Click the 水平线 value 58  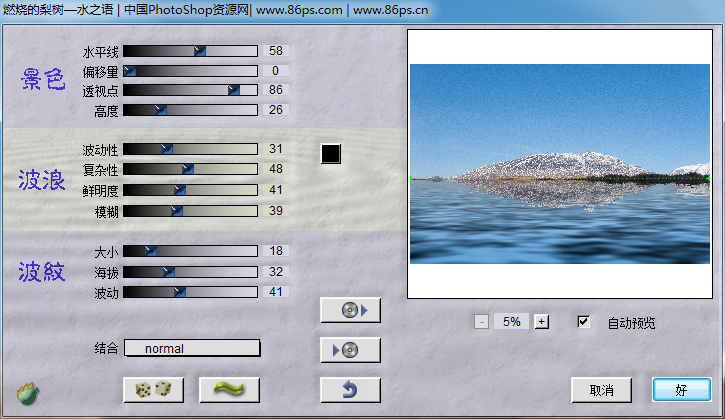click(x=276, y=50)
